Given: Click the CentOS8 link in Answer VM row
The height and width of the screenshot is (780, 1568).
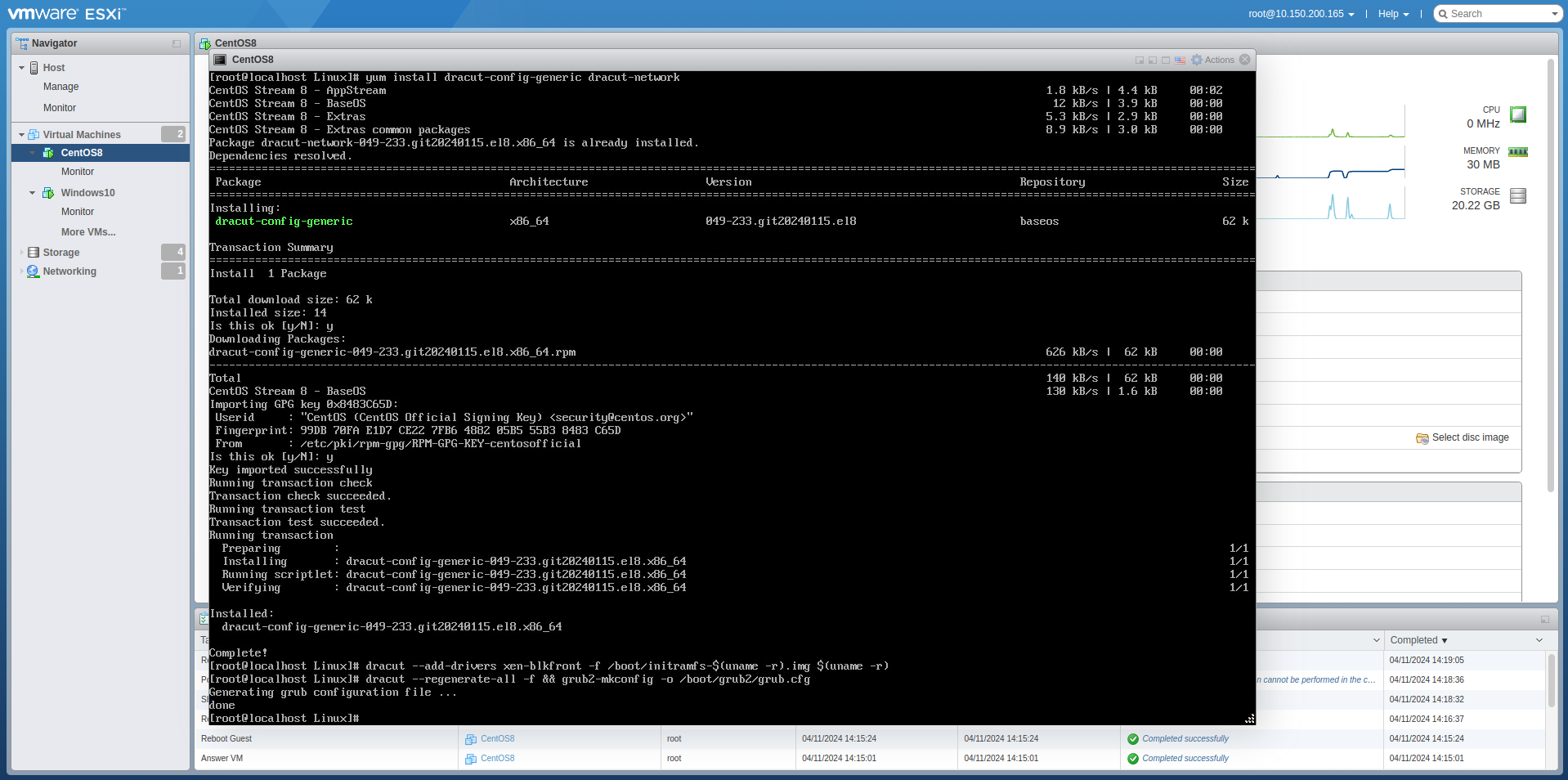Looking at the screenshot, I should pos(497,759).
